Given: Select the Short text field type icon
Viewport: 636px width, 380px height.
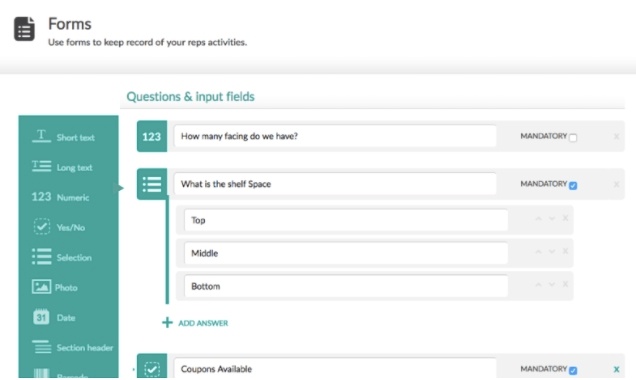Looking at the screenshot, I should click(41, 136).
